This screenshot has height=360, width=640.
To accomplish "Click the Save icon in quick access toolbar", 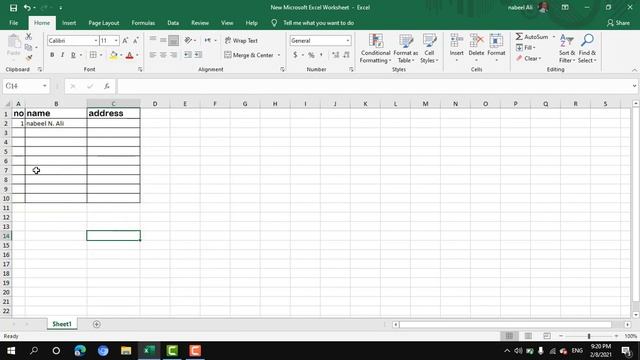I will click(13, 8).
